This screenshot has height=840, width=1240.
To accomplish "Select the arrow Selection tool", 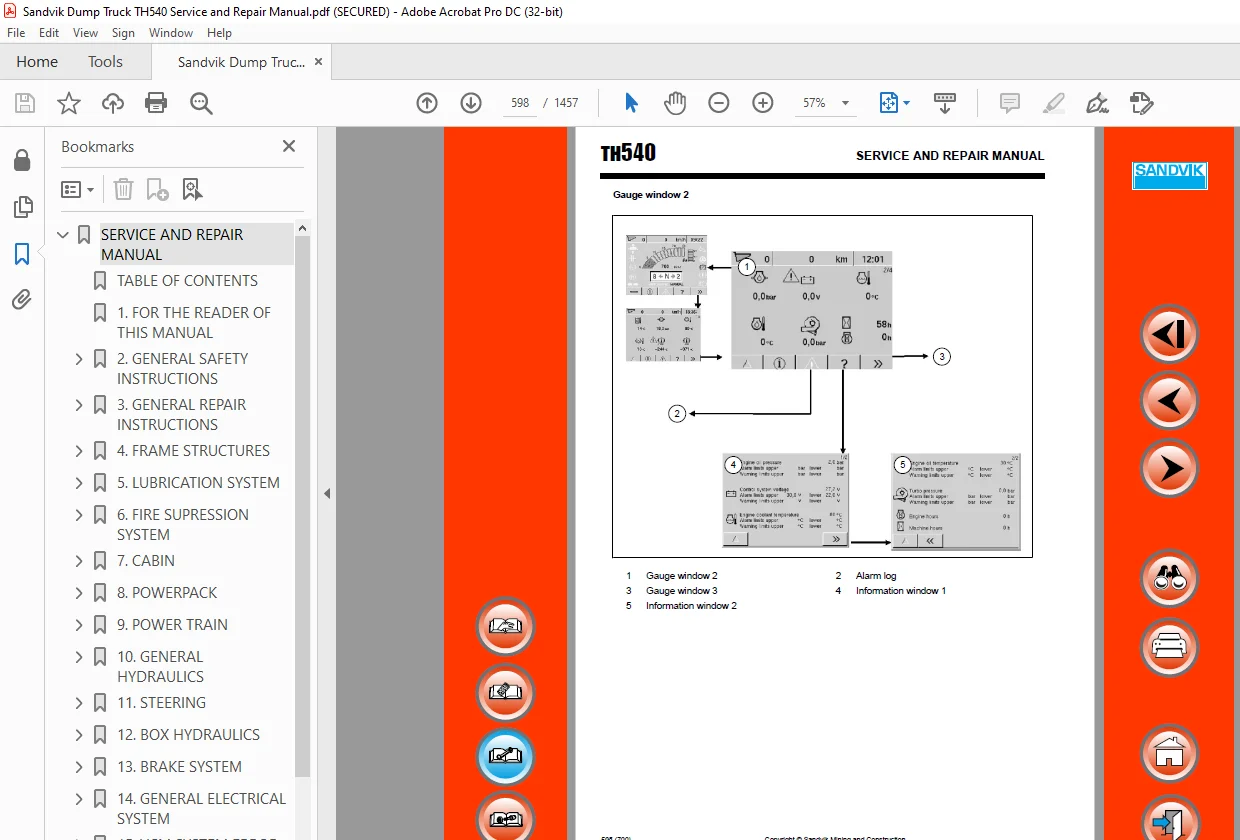I will 631,103.
